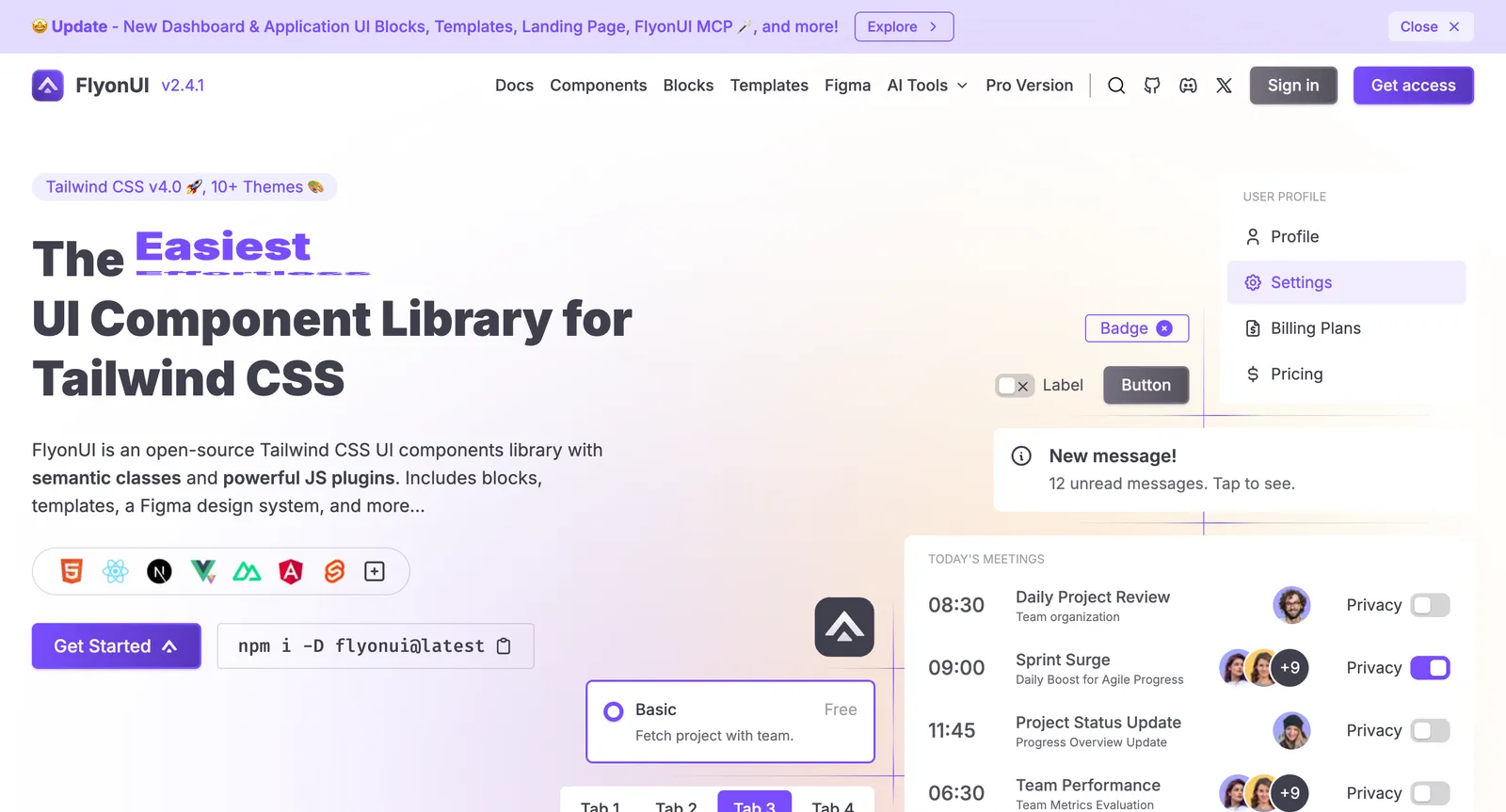Click the Daily Project Review avatar
1506x812 pixels.
1291,605
